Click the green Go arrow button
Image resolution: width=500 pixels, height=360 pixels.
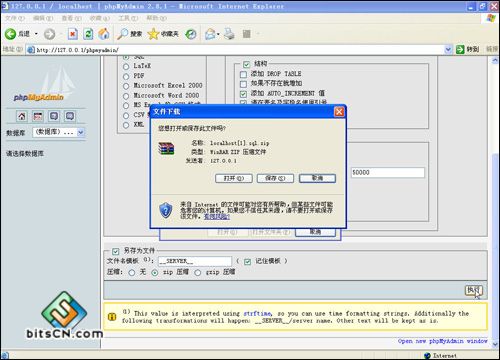point(460,49)
